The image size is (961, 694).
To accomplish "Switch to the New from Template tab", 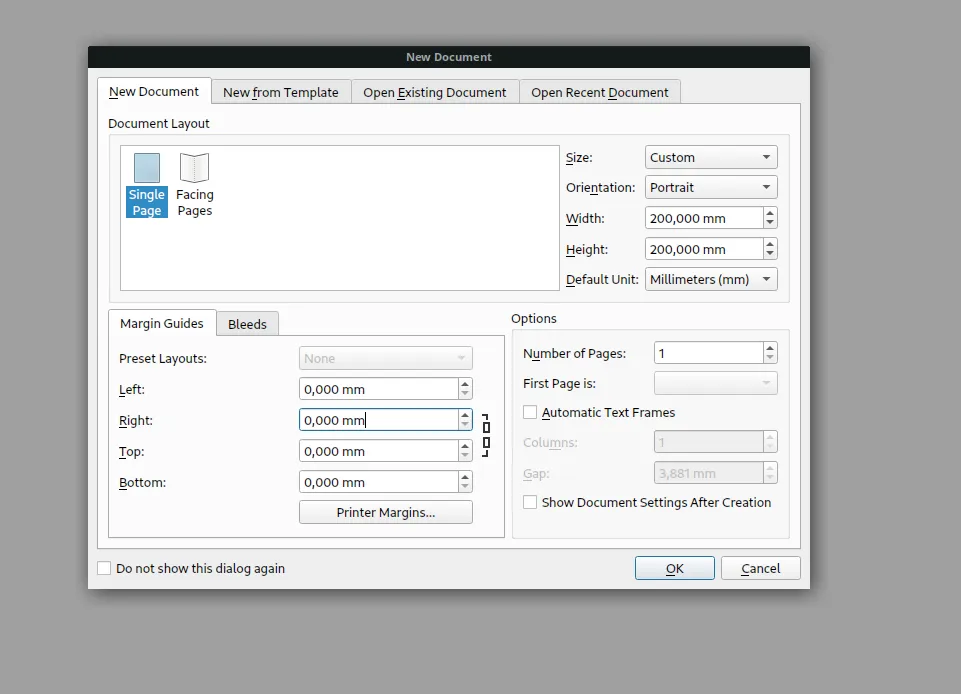I will coord(280,92).
